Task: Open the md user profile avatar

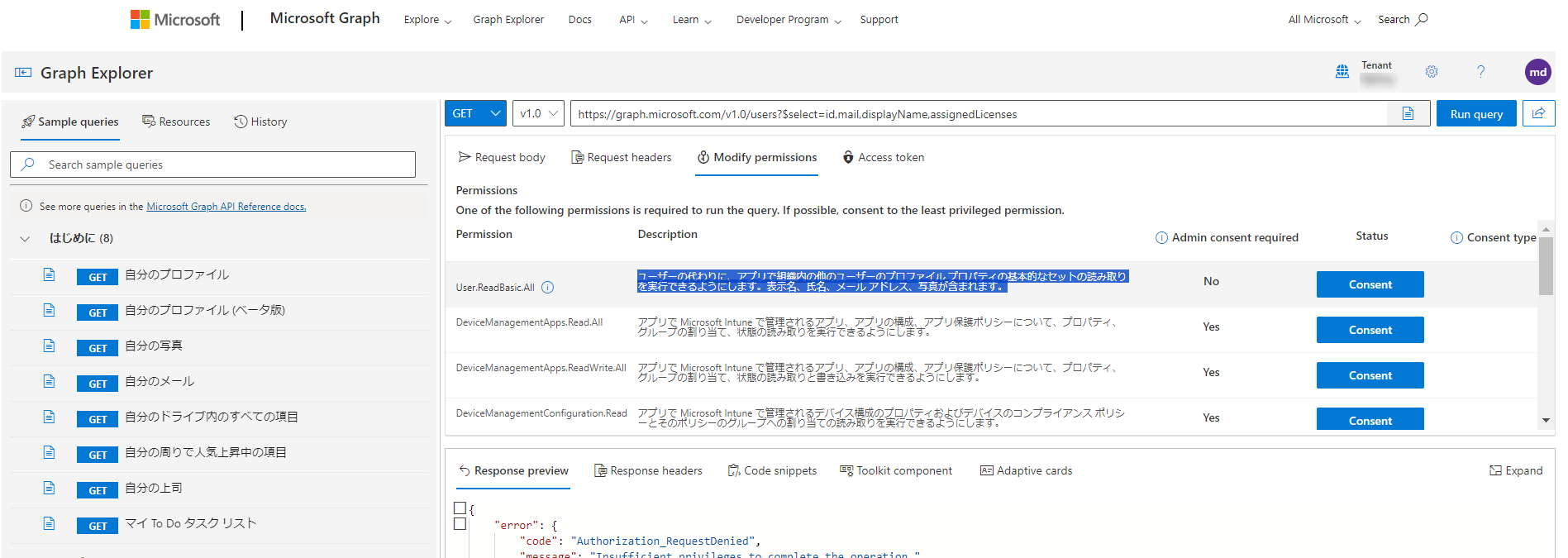Action: point(1537,72)
